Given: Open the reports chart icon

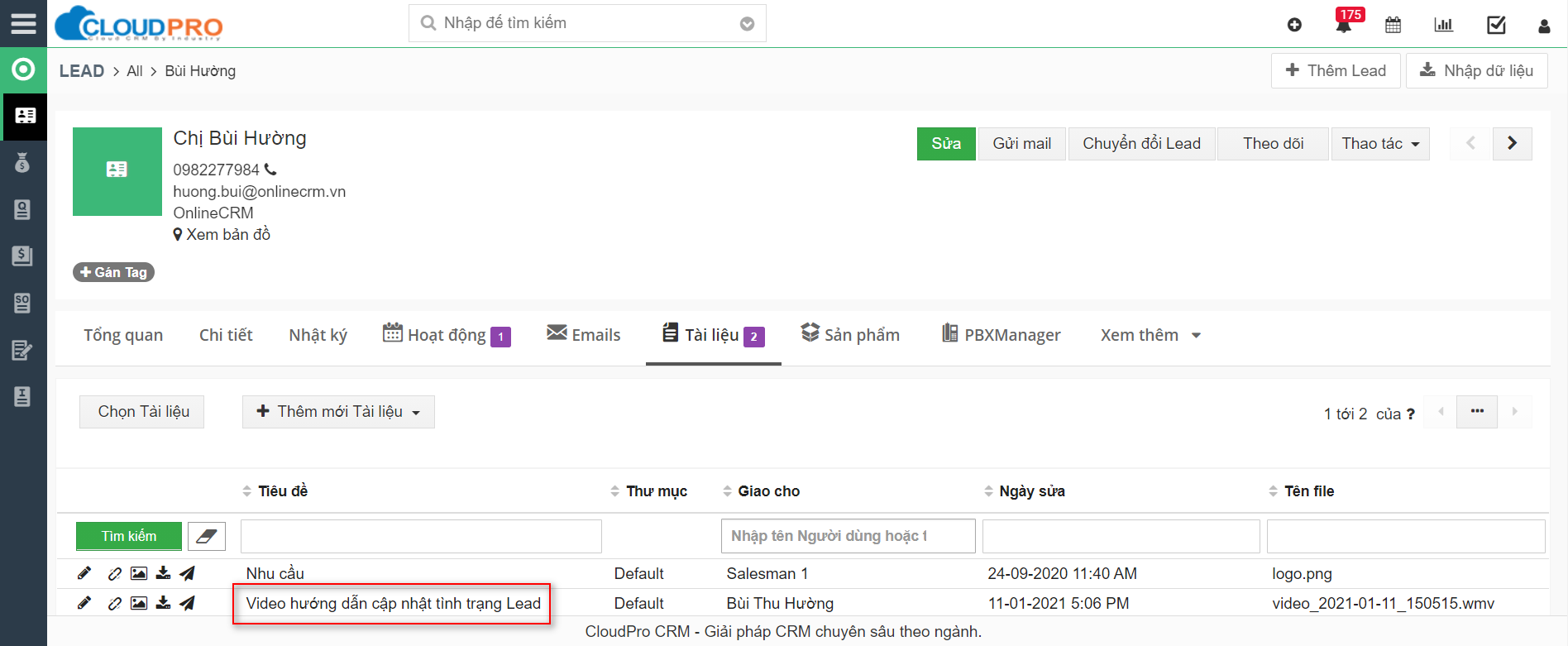Looking at the screenshot, I should 1443,25.
